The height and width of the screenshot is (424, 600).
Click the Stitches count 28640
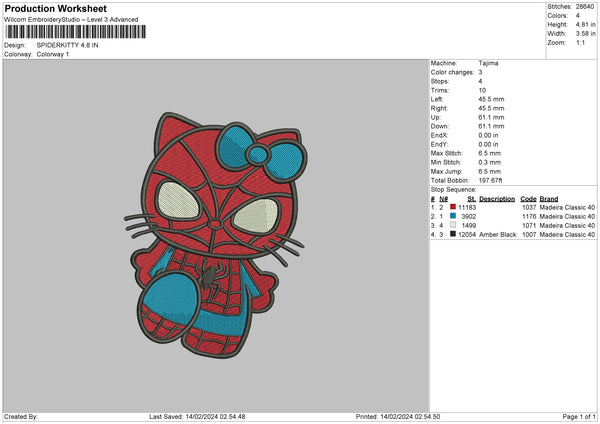(x=586, y=6)
